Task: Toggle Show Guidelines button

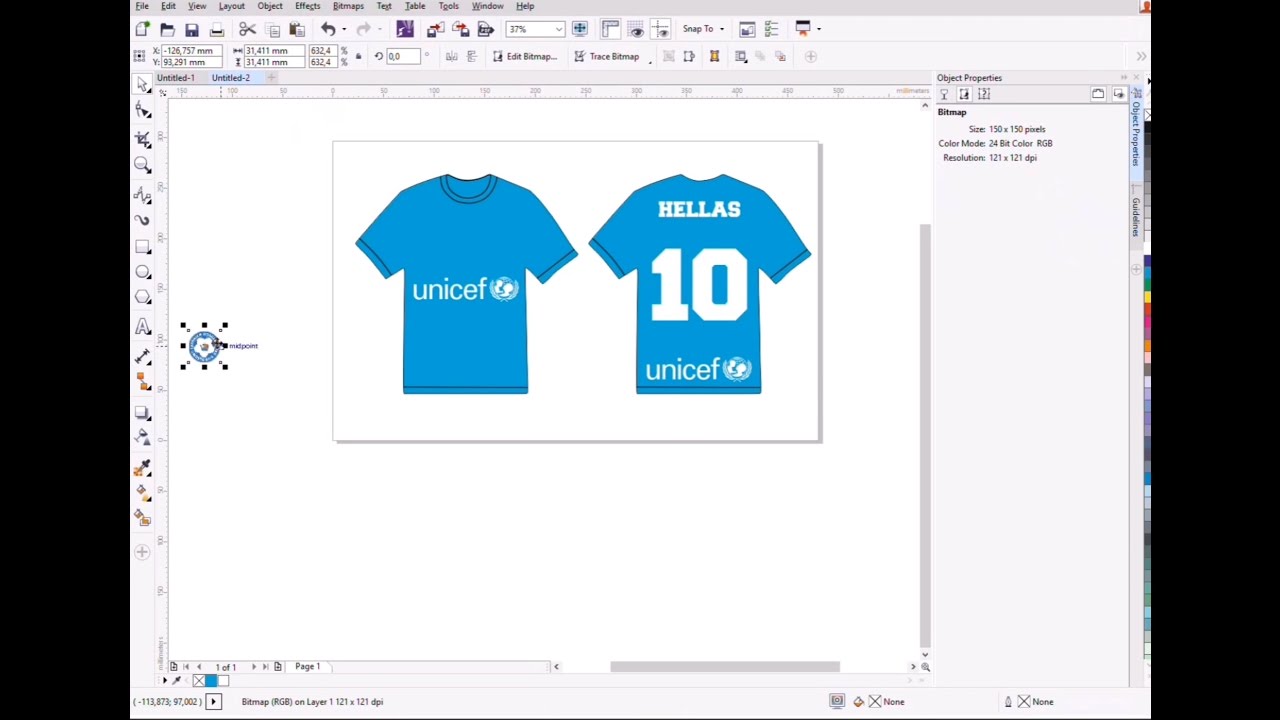Action: 661,29
